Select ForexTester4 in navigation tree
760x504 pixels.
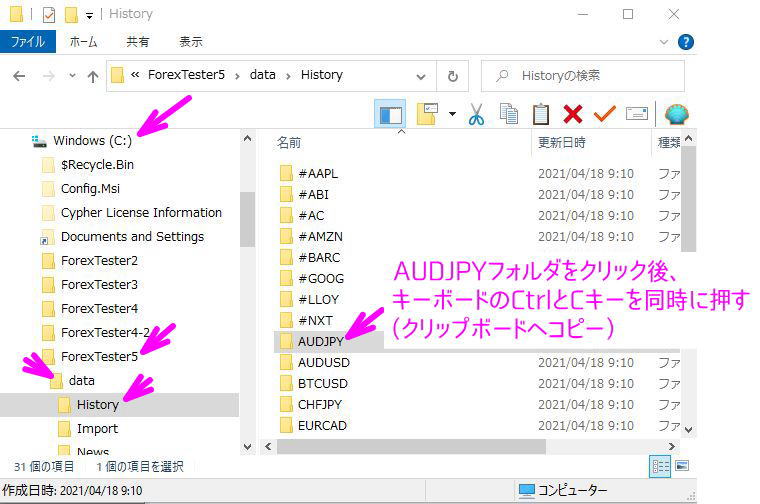click(x=99, y=309)
